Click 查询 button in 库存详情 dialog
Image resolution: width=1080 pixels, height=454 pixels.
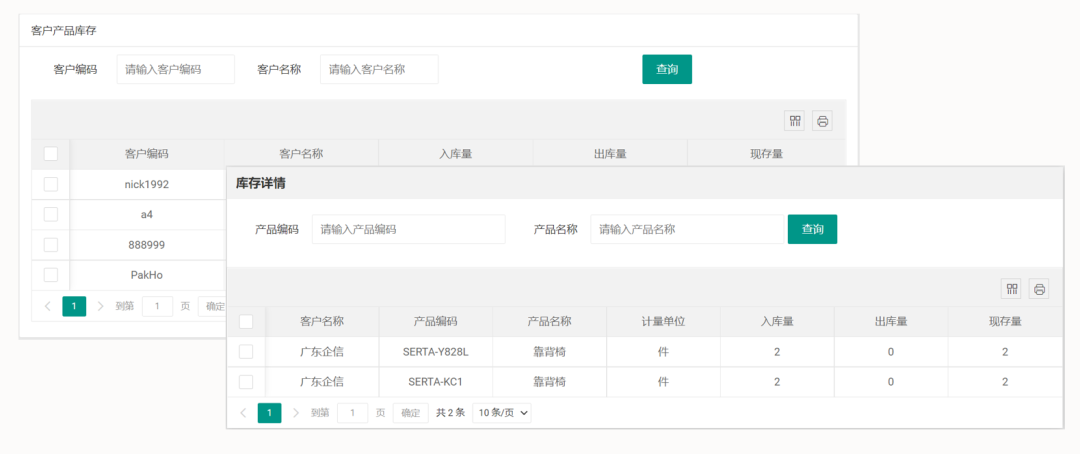coord(813,229)
